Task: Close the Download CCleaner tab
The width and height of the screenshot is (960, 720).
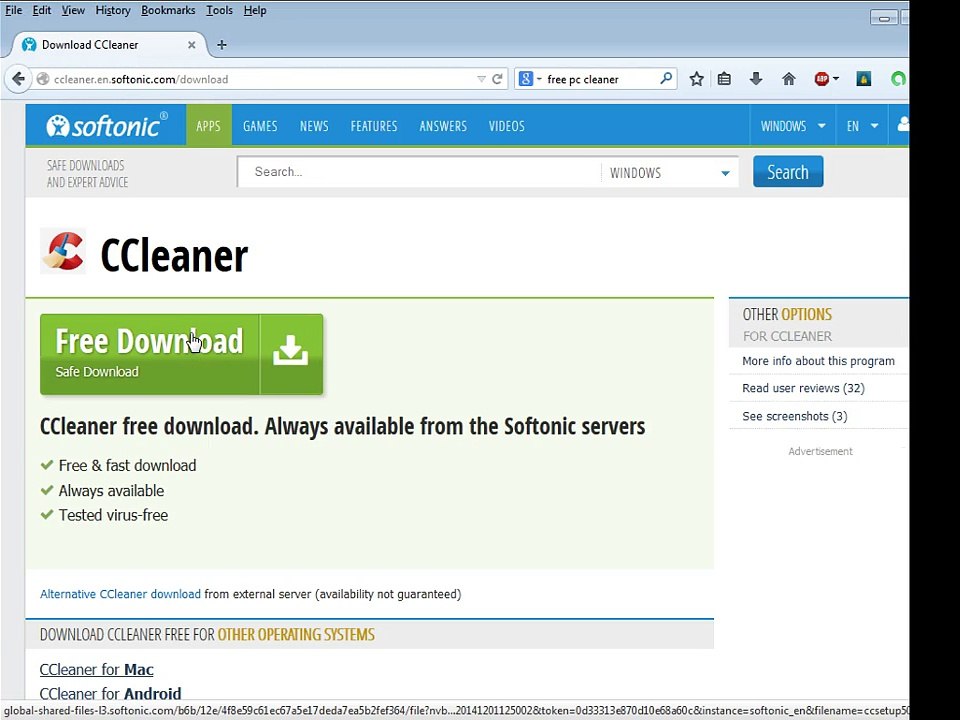Action: coord(192,45)
